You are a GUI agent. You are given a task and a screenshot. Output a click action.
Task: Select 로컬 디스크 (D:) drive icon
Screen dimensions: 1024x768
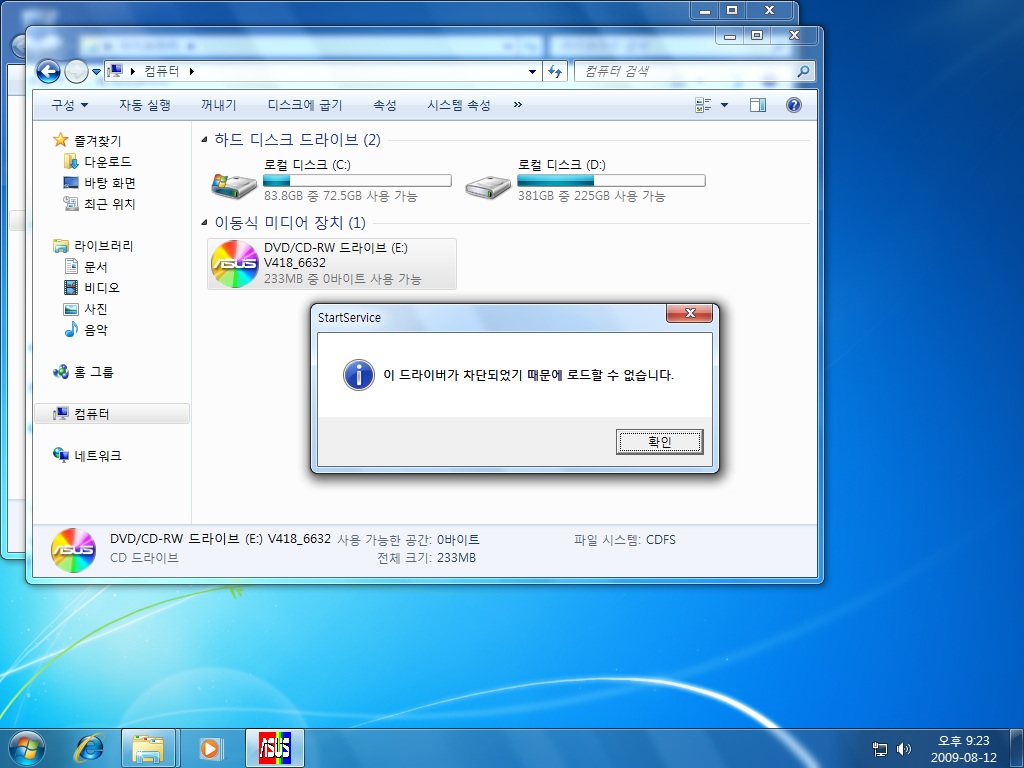(488, 187)
